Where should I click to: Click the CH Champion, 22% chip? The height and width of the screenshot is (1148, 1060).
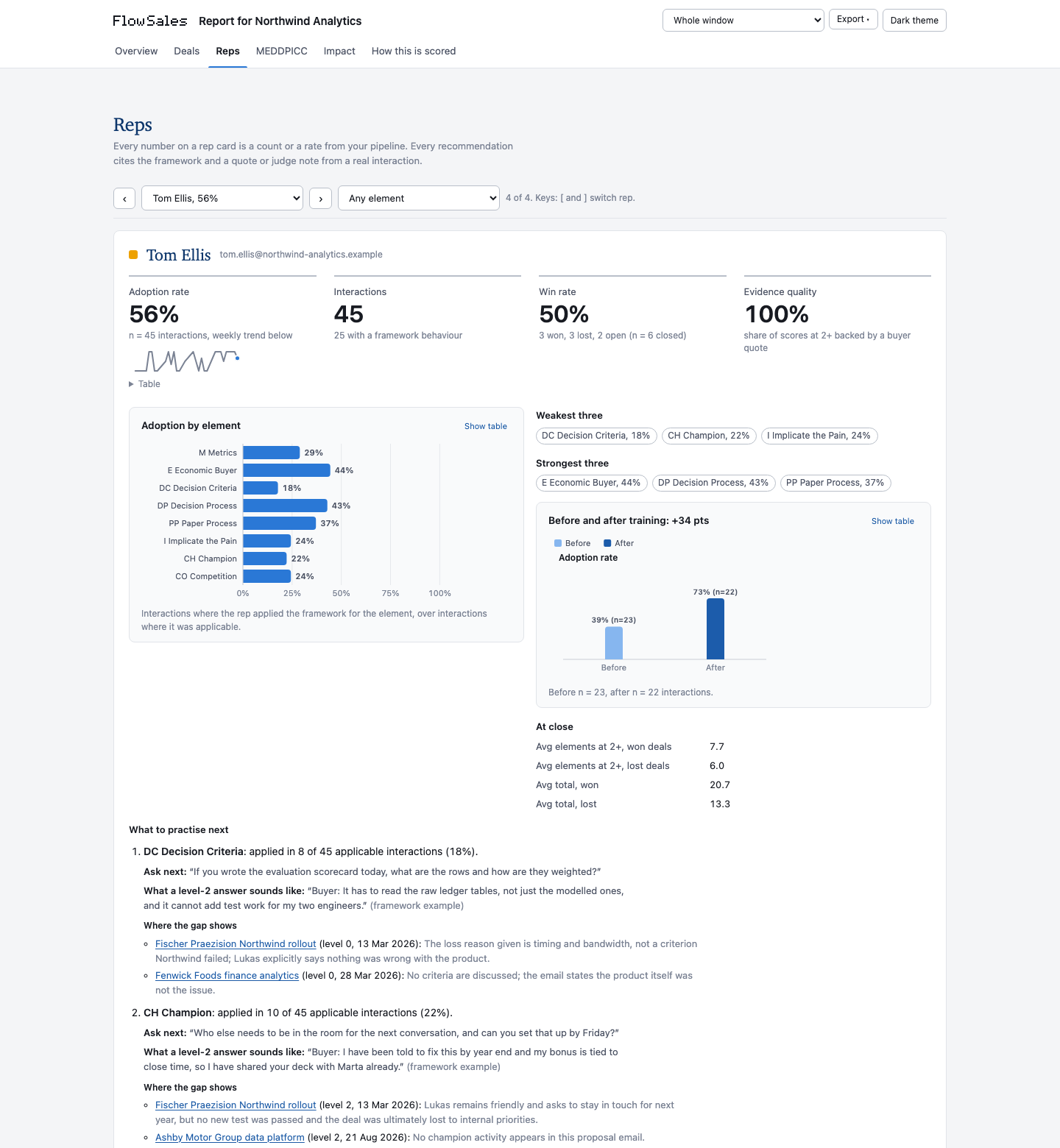pyautogui.click(x=709, y=436)
